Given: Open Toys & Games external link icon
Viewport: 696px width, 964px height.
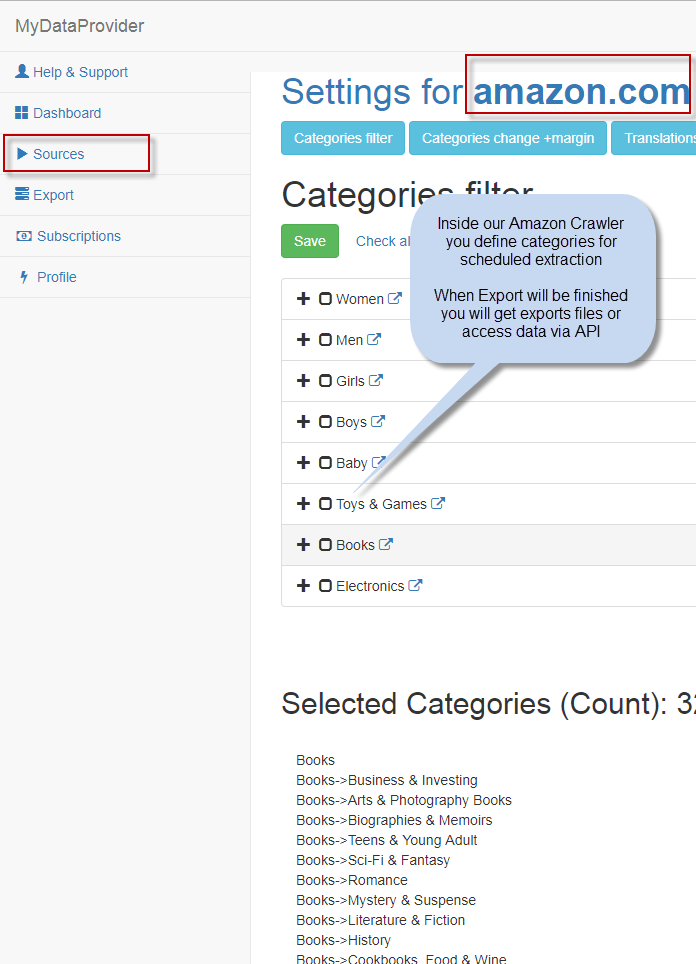Looking at the screenshot, I should 438,504.
